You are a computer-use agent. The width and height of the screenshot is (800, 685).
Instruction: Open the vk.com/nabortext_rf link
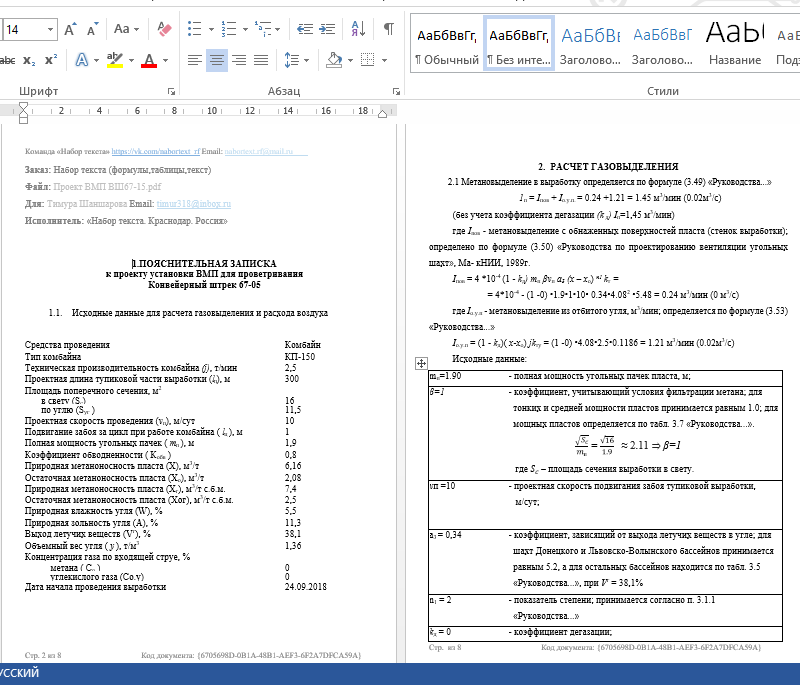156,151
